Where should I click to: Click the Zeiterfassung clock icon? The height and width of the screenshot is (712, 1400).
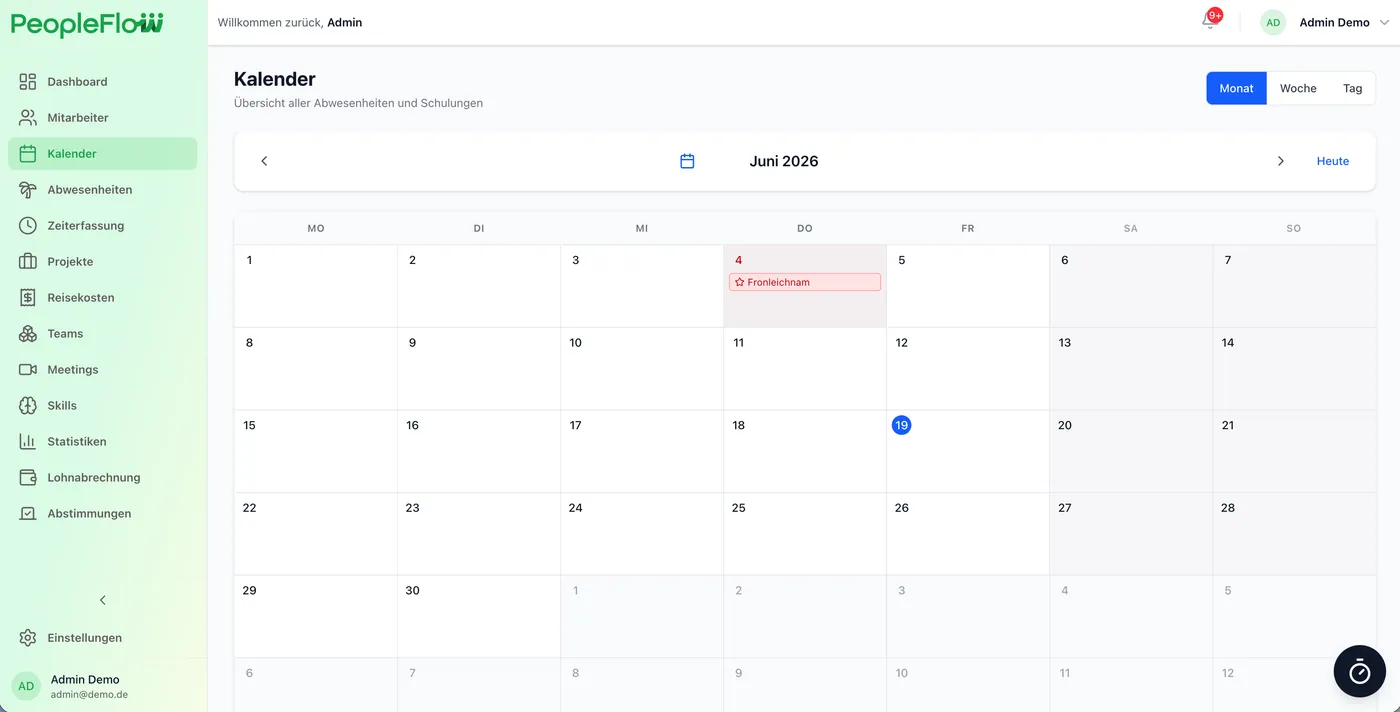[28, 226]
